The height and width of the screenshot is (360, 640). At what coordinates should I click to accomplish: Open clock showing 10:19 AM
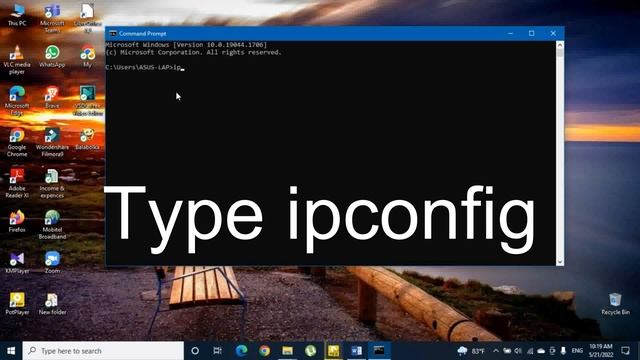pos(601,351)
